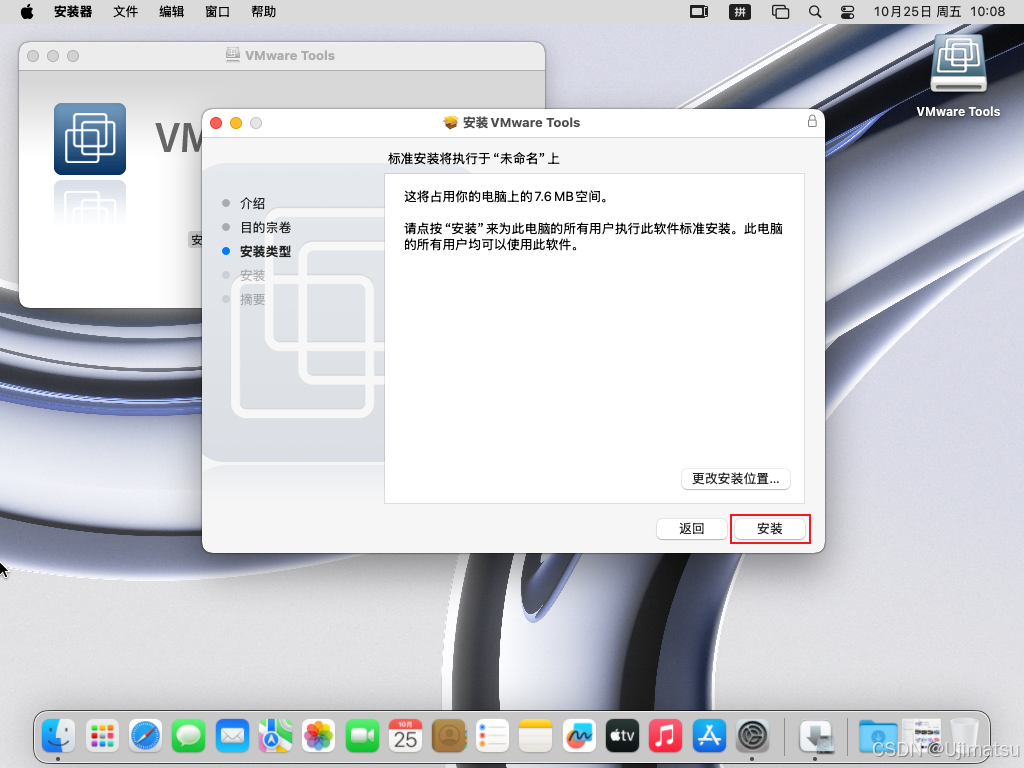Start FaceTime from the Dock

tap(362, 736)
